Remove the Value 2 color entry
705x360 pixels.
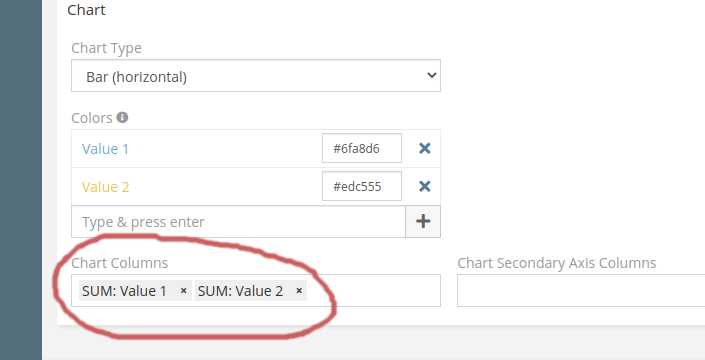424,186
